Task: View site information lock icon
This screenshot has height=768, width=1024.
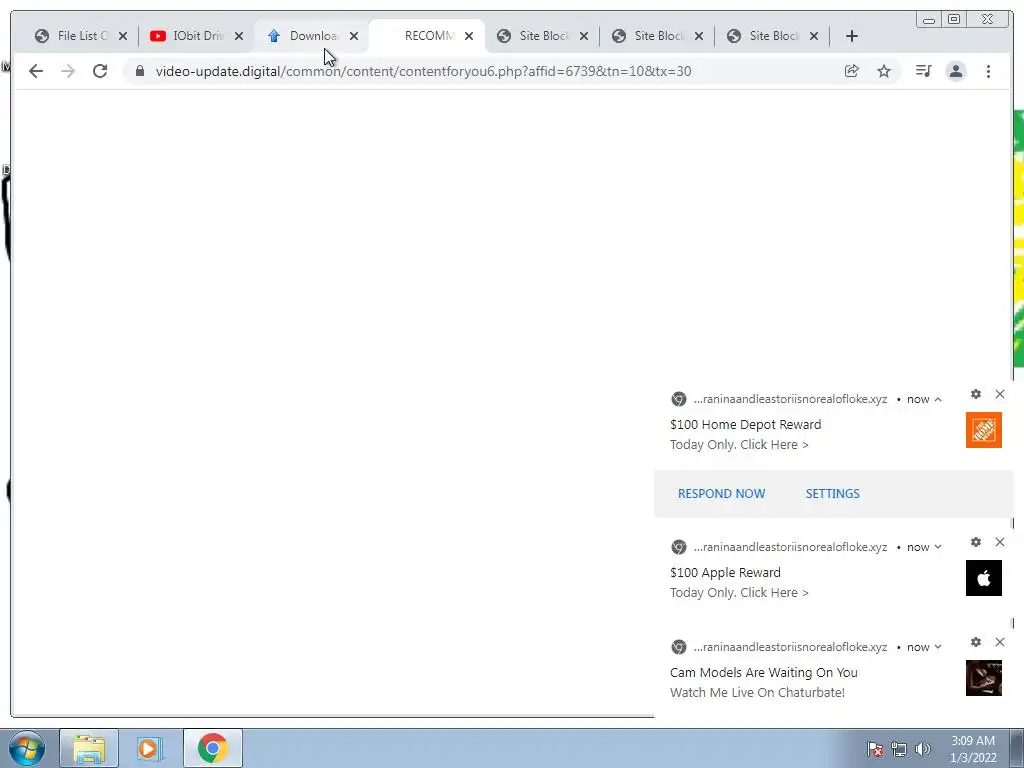Action: [x=140, y=71]
